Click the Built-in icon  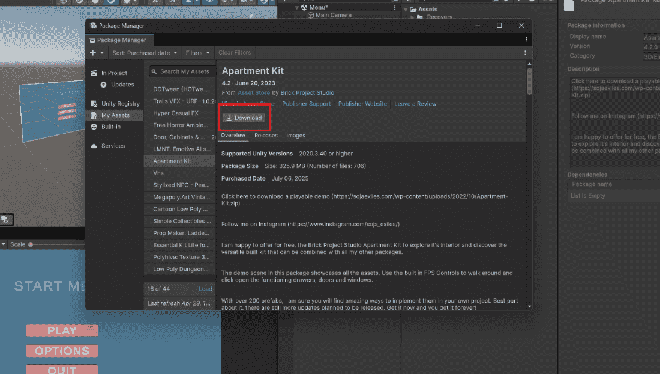pyautogui.click(x=94, y=127)
